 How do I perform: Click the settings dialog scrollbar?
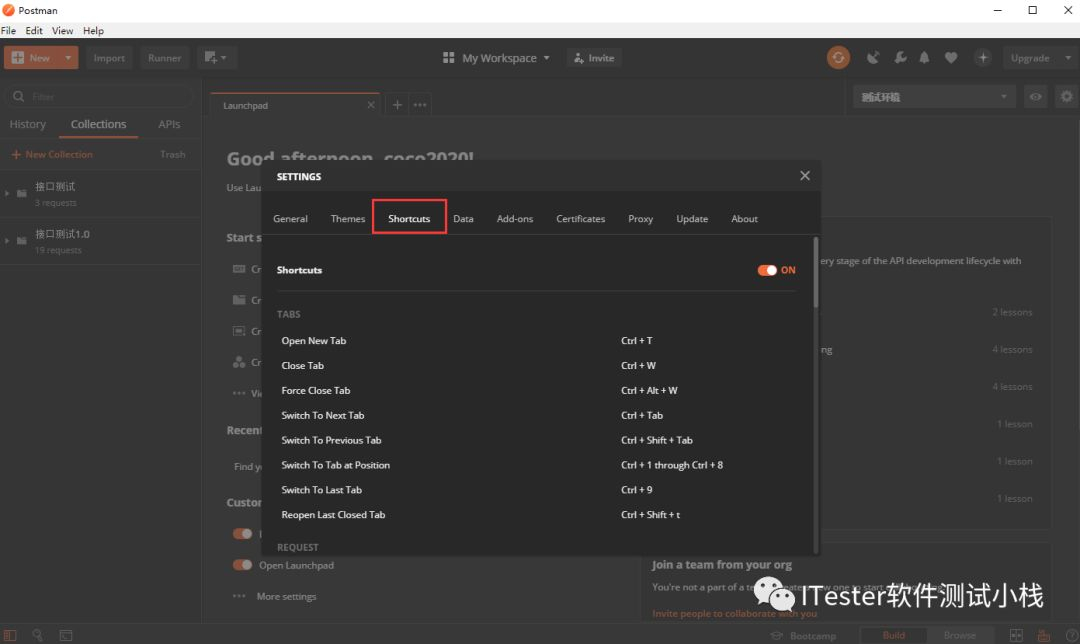point(816,273)
